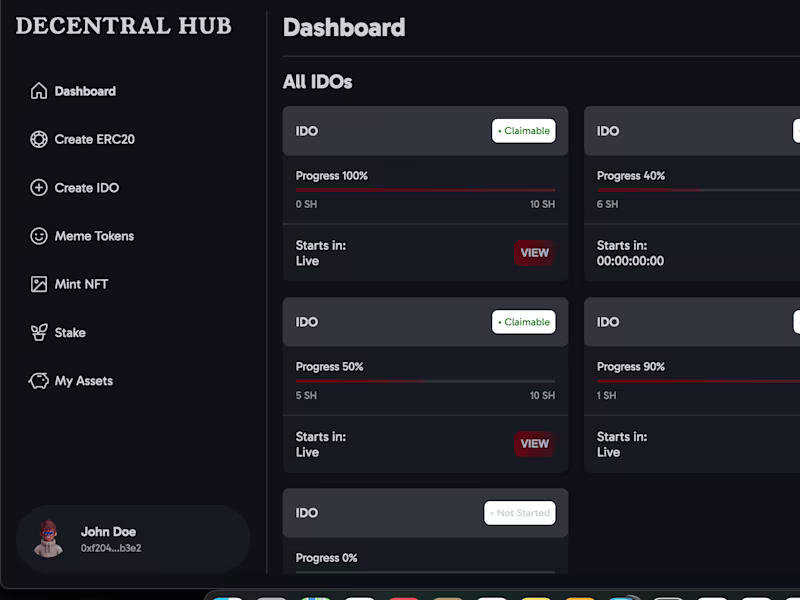The width and height of the screenshot is (800, 600).
Task: Click the Mint NFT image icon
Action: 39,284
